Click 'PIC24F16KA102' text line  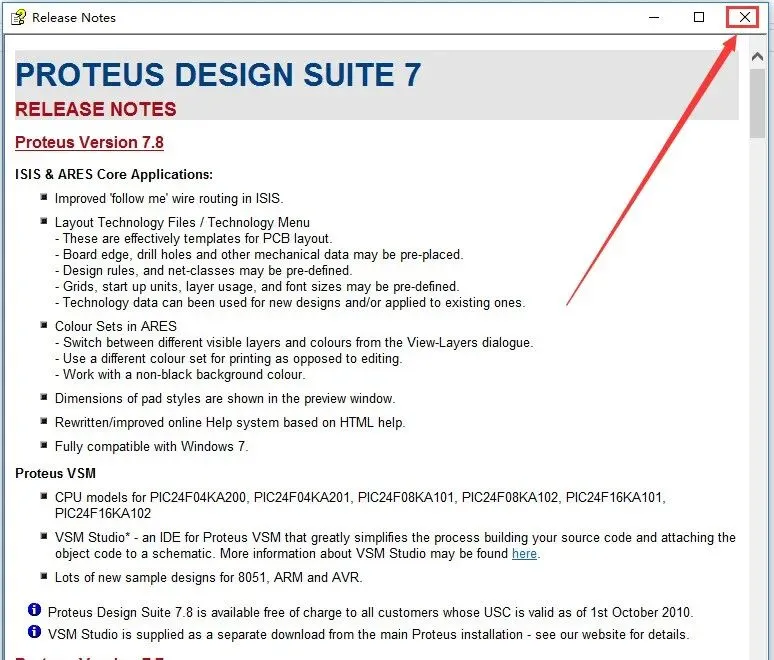pyautogui.click(x=103, y=513)
